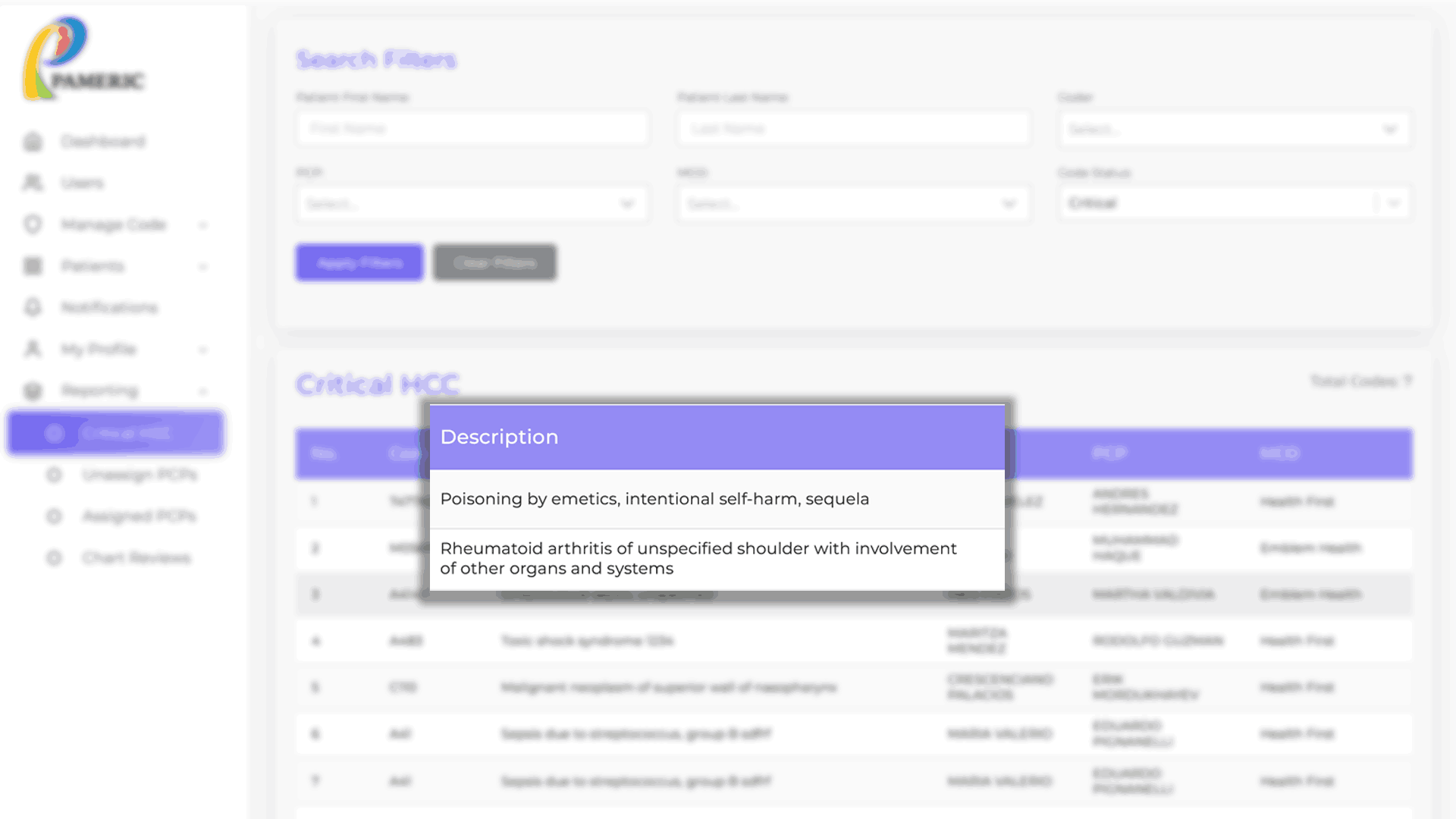The width and height of the screenshot is (1456, 819).
Task: Open the PCP select dropdown
Action: click(x=472, y=204)
